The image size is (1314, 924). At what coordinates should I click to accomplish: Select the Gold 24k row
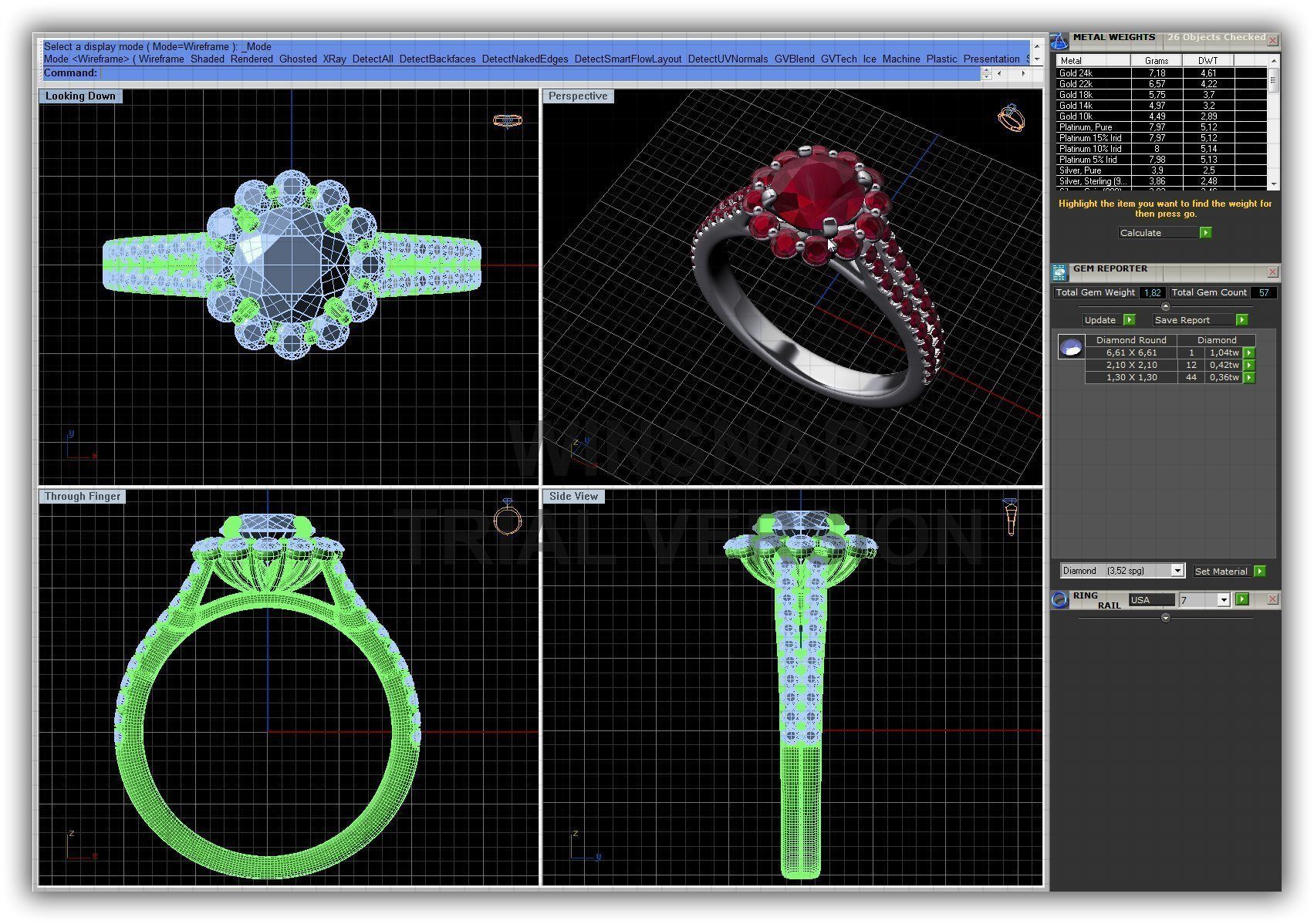click(x=1161, y=73)
